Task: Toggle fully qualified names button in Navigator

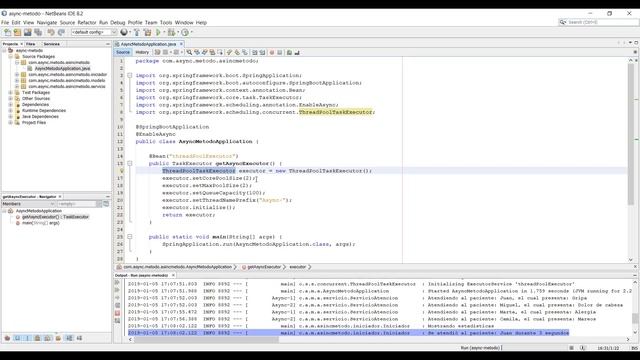Action: click(x=58, y=338)
